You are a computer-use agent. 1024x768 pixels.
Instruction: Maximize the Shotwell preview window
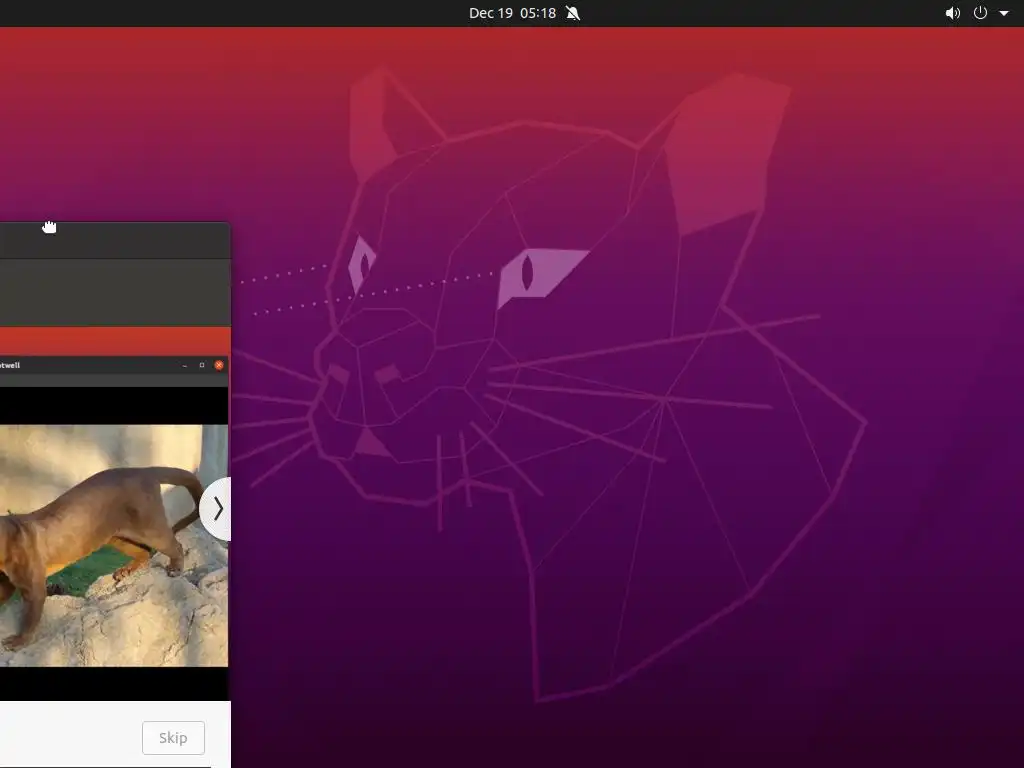(202, 365)
